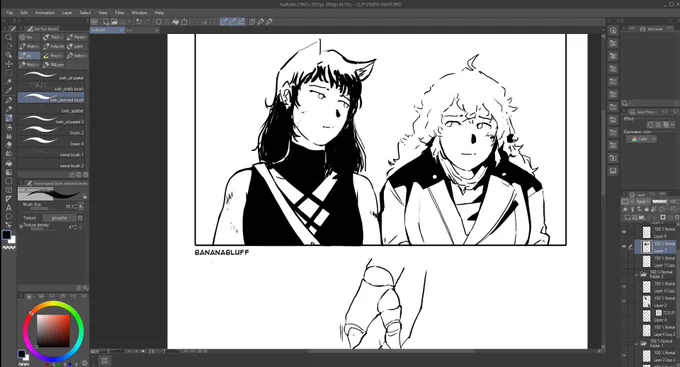Viewport: 680px width, 367px height.
Task: Open the Effect icons dropdown arrow
Action: click(673, 125)
